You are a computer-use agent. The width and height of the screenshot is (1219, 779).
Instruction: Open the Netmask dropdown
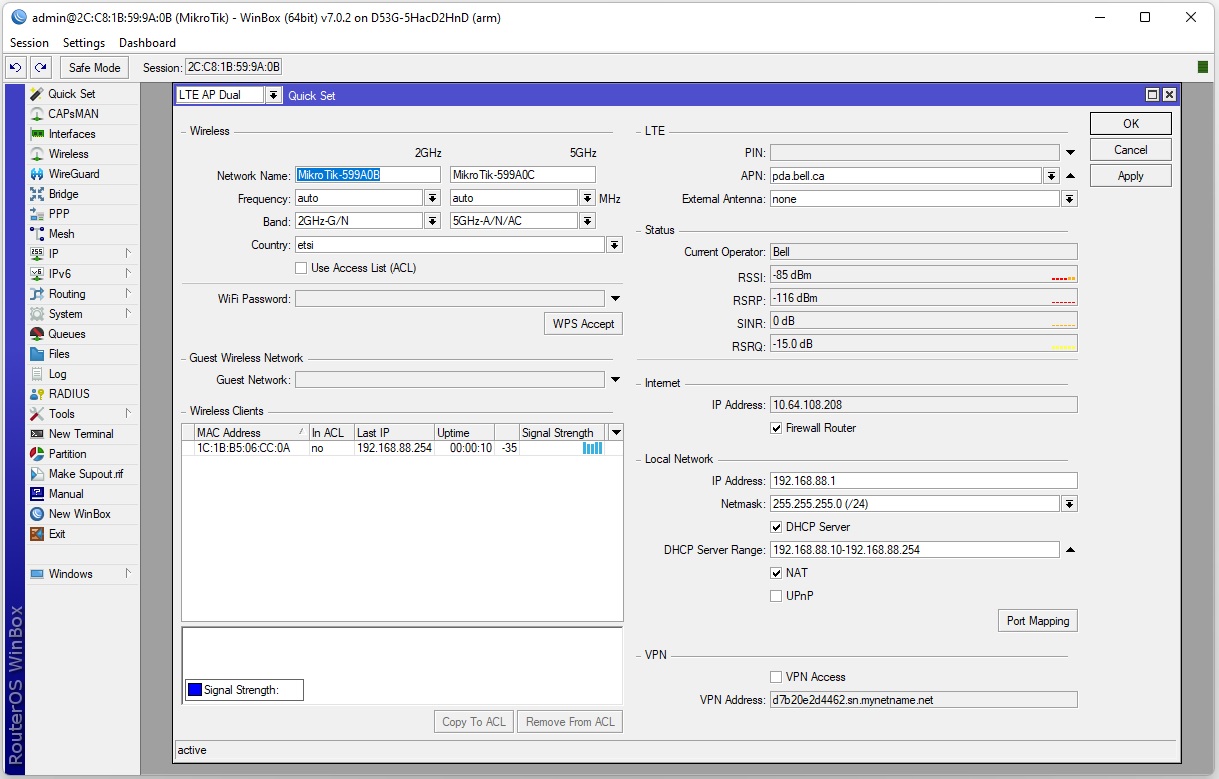pos(1069,504)
